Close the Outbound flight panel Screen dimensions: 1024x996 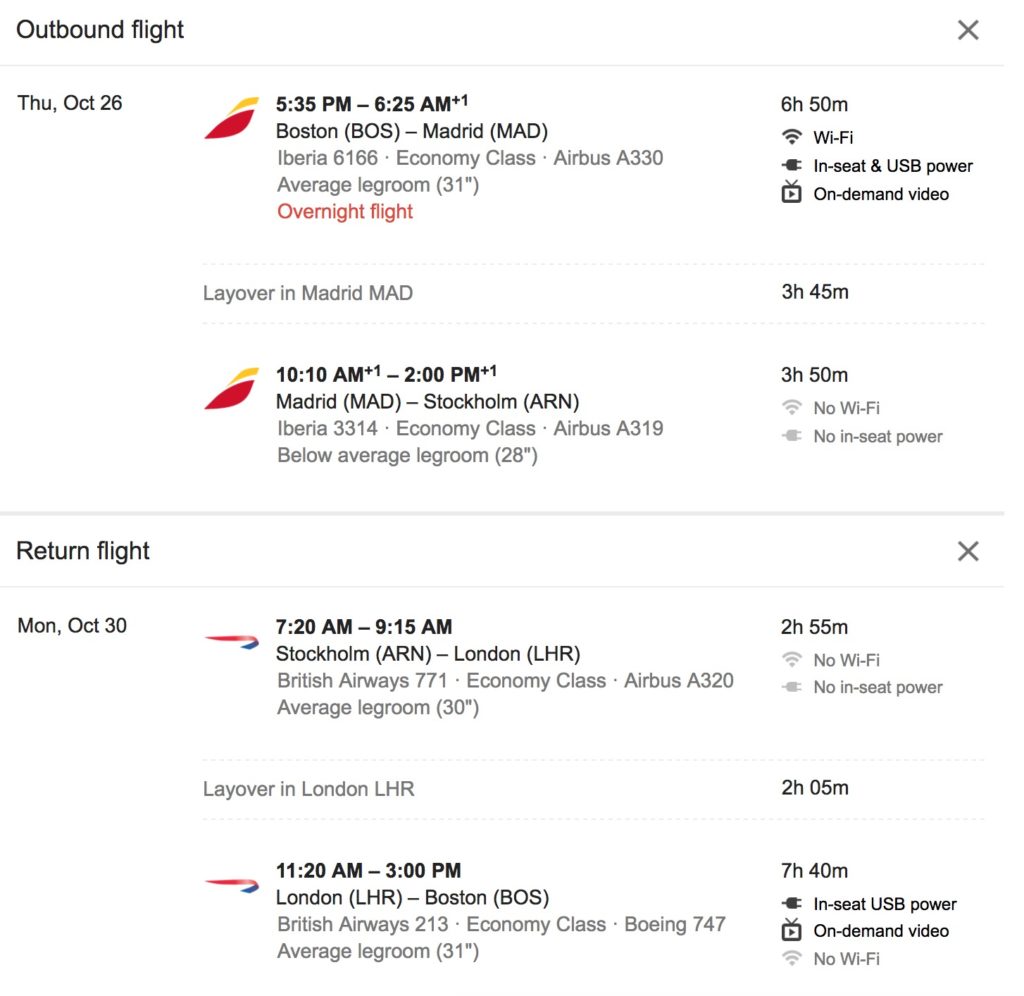click(x=967, y=30)
